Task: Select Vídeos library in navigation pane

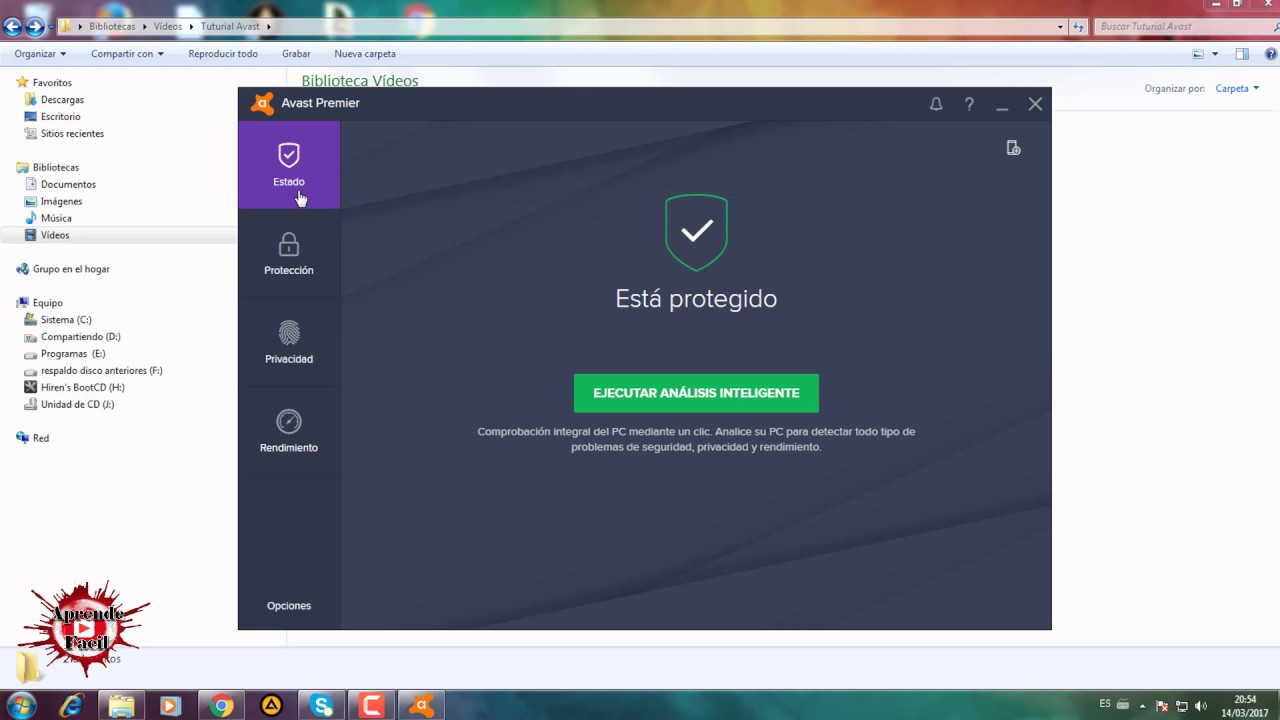Action: (x=55, y=235)
